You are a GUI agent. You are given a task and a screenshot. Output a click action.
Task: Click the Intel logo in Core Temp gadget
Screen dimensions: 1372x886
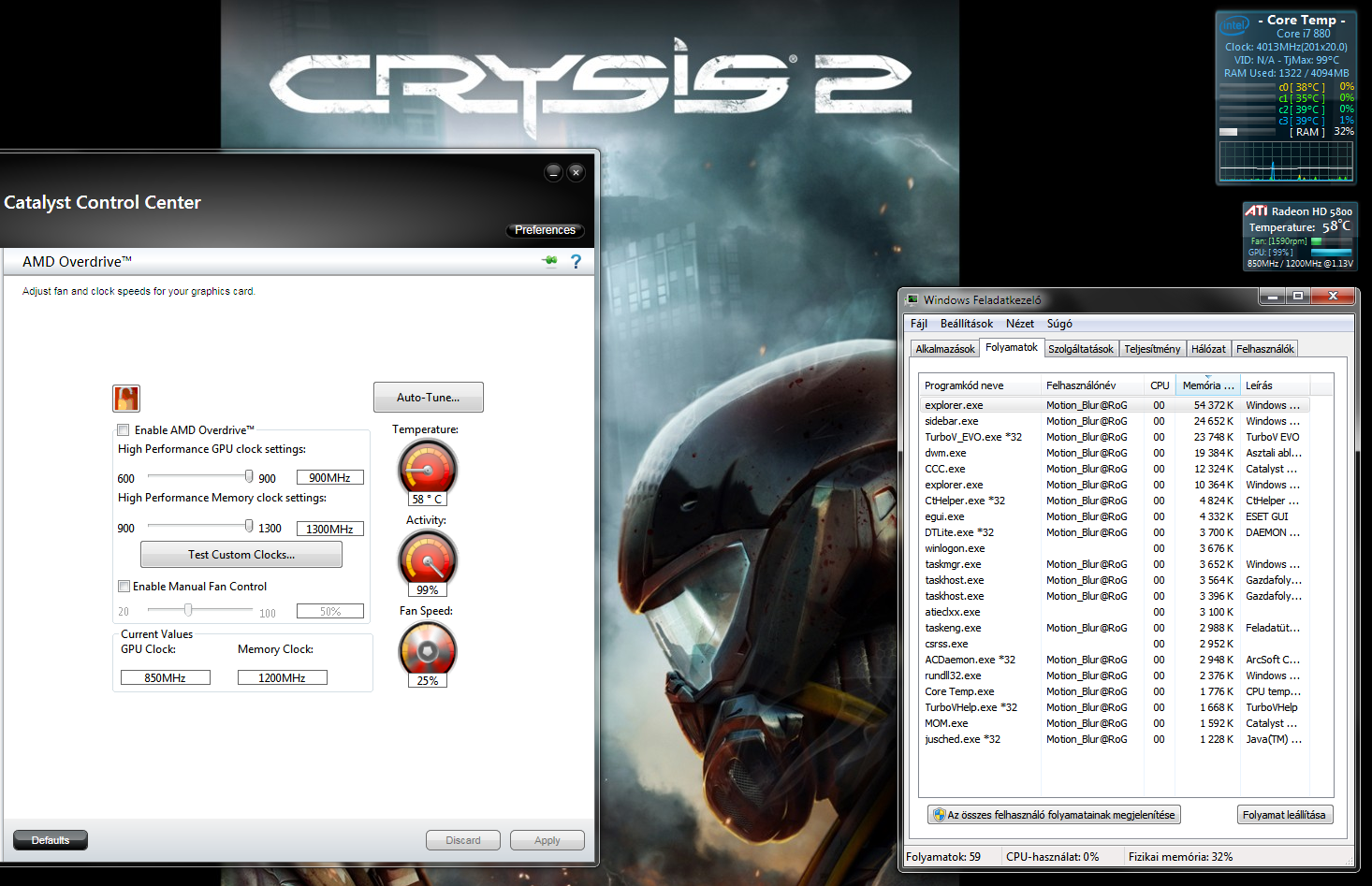tap(1235, 25)
